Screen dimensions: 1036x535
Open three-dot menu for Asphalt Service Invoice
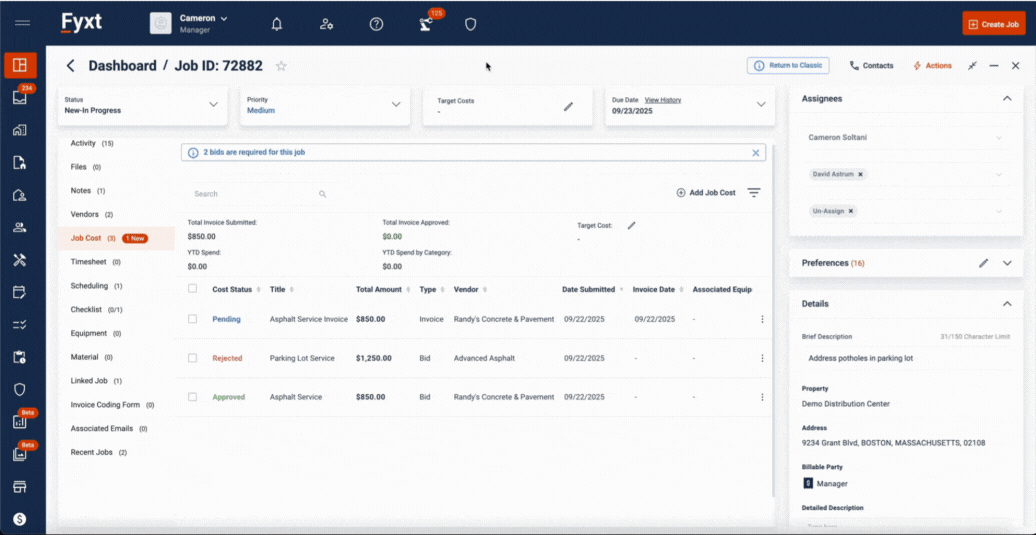tap(762, 319)
